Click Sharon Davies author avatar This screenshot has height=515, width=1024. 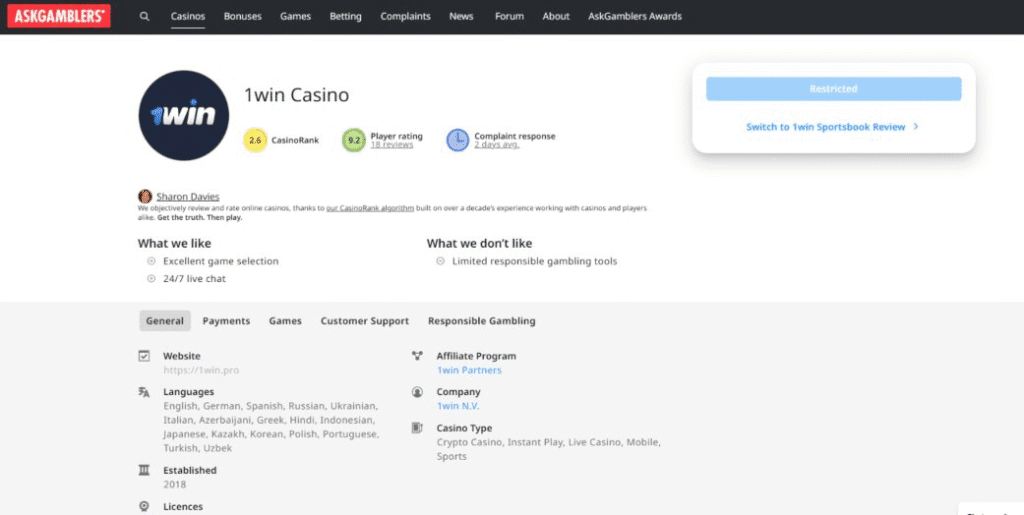pyautogui.click(x=145, y=197)
